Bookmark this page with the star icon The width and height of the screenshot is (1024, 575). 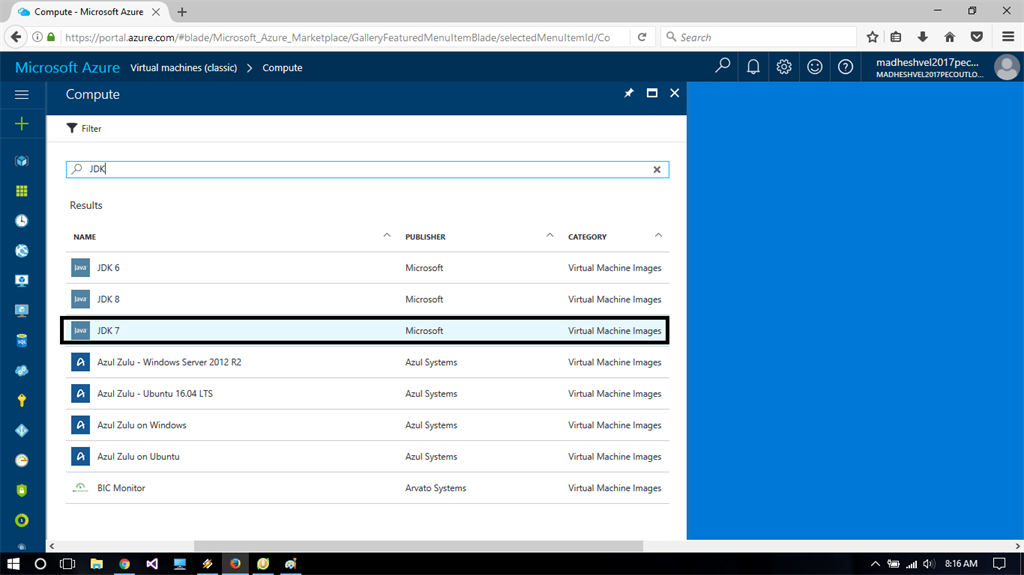pyautogui.click(x=872, y=37)
